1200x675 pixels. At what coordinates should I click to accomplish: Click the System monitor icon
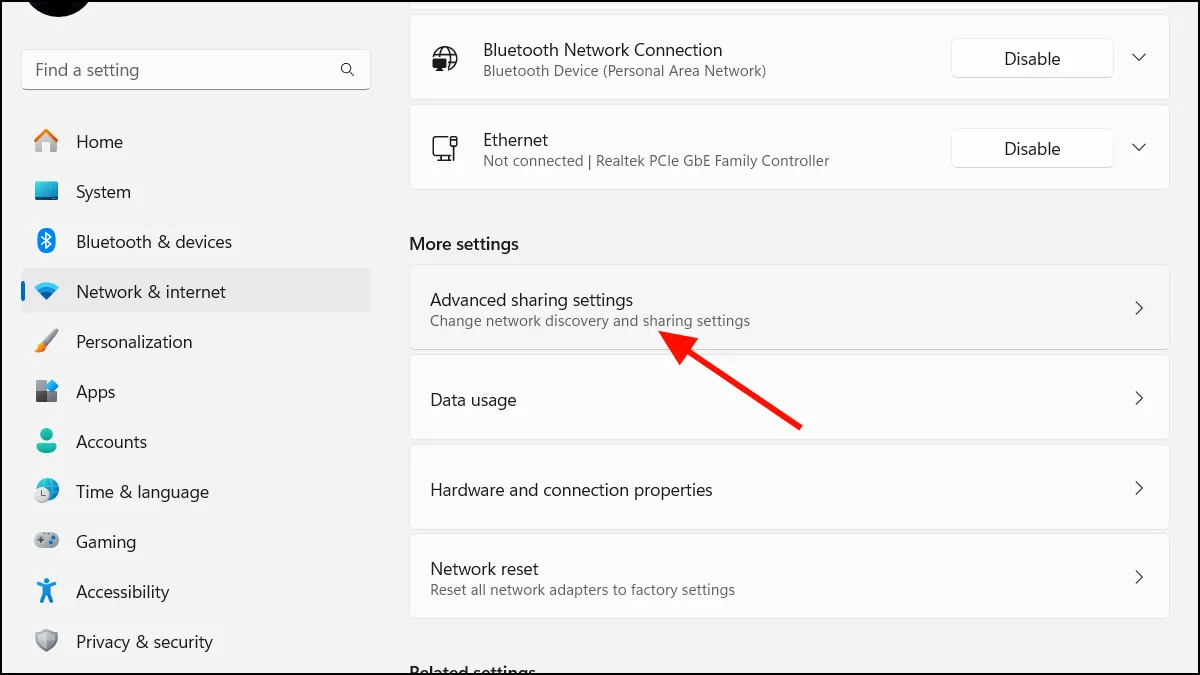(x=46, y=192)
